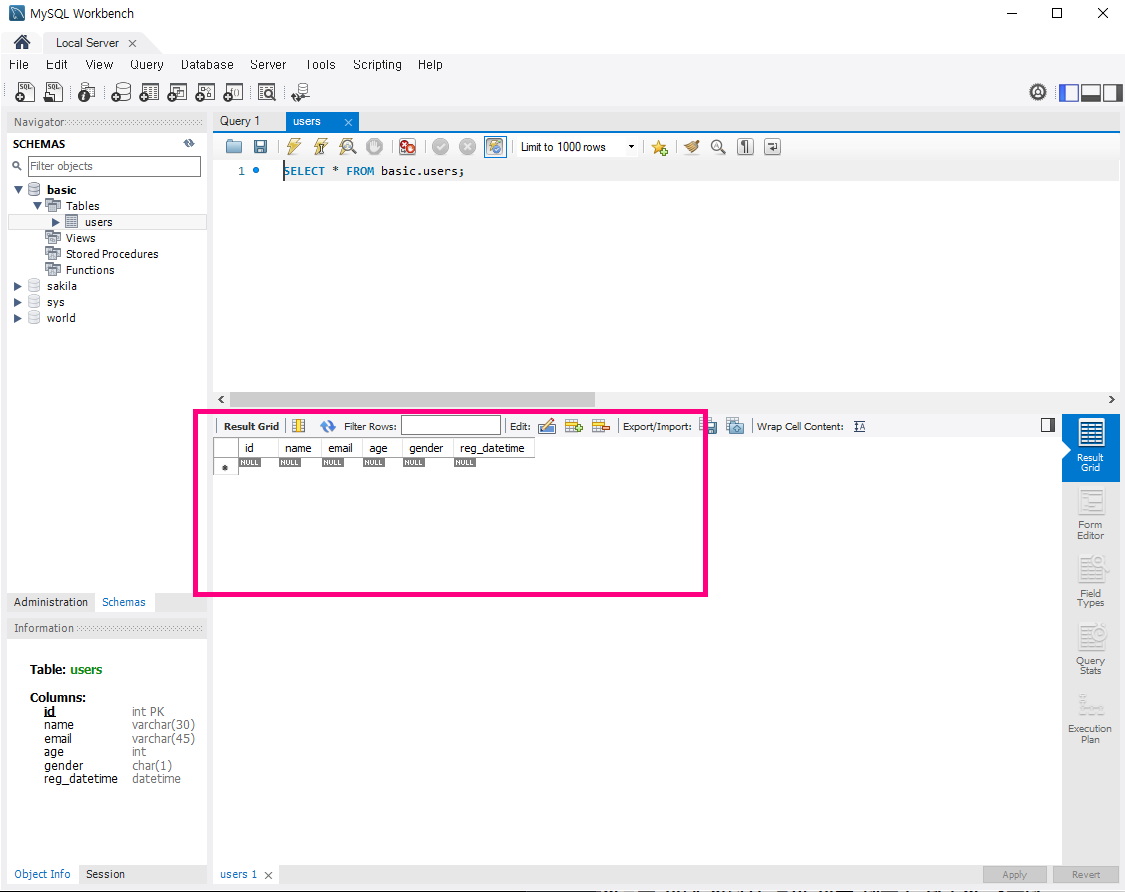Open the Scripting menu
1125x892 pixels.
[377, 65]
